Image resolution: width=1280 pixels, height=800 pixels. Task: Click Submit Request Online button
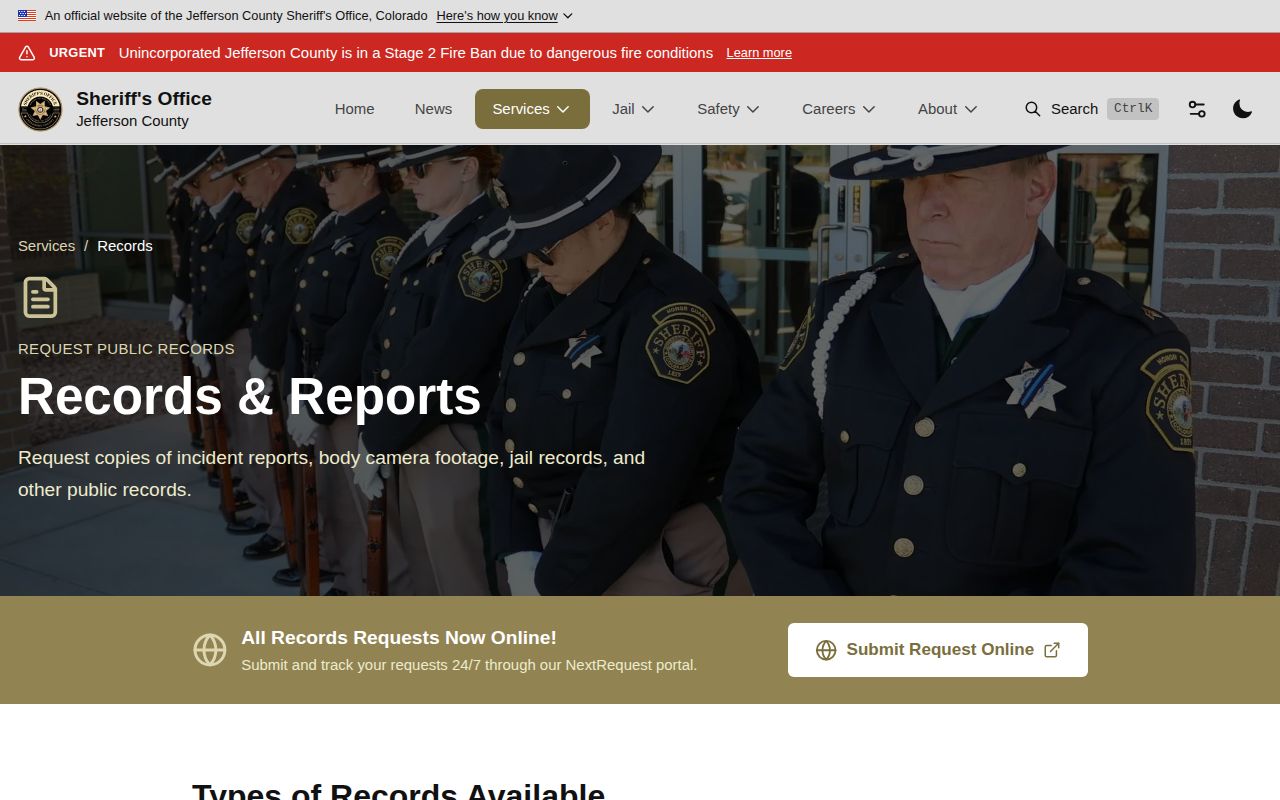(x=938, y=650)
